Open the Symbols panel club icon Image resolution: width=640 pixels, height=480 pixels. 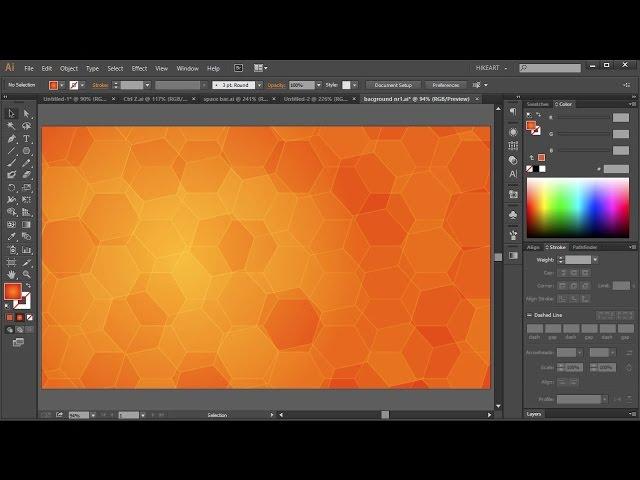513,215
